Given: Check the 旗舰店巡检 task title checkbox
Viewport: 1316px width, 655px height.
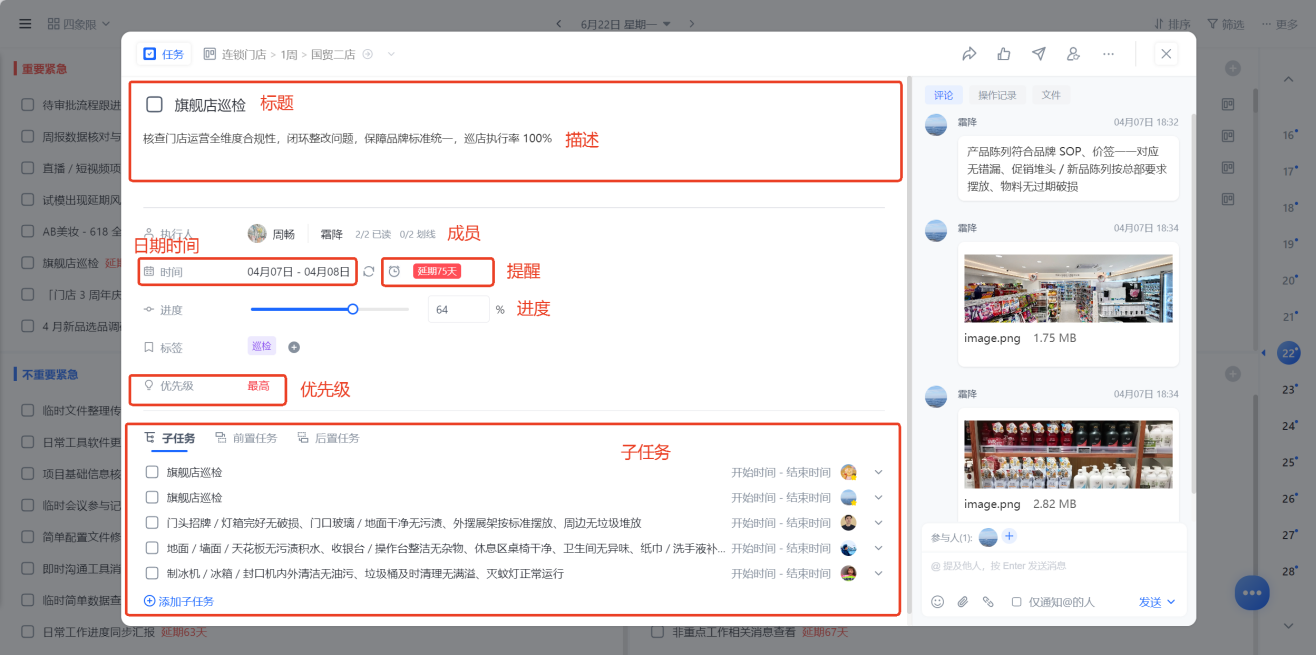Looking at the screenshot, I should (x=154, y=104).
